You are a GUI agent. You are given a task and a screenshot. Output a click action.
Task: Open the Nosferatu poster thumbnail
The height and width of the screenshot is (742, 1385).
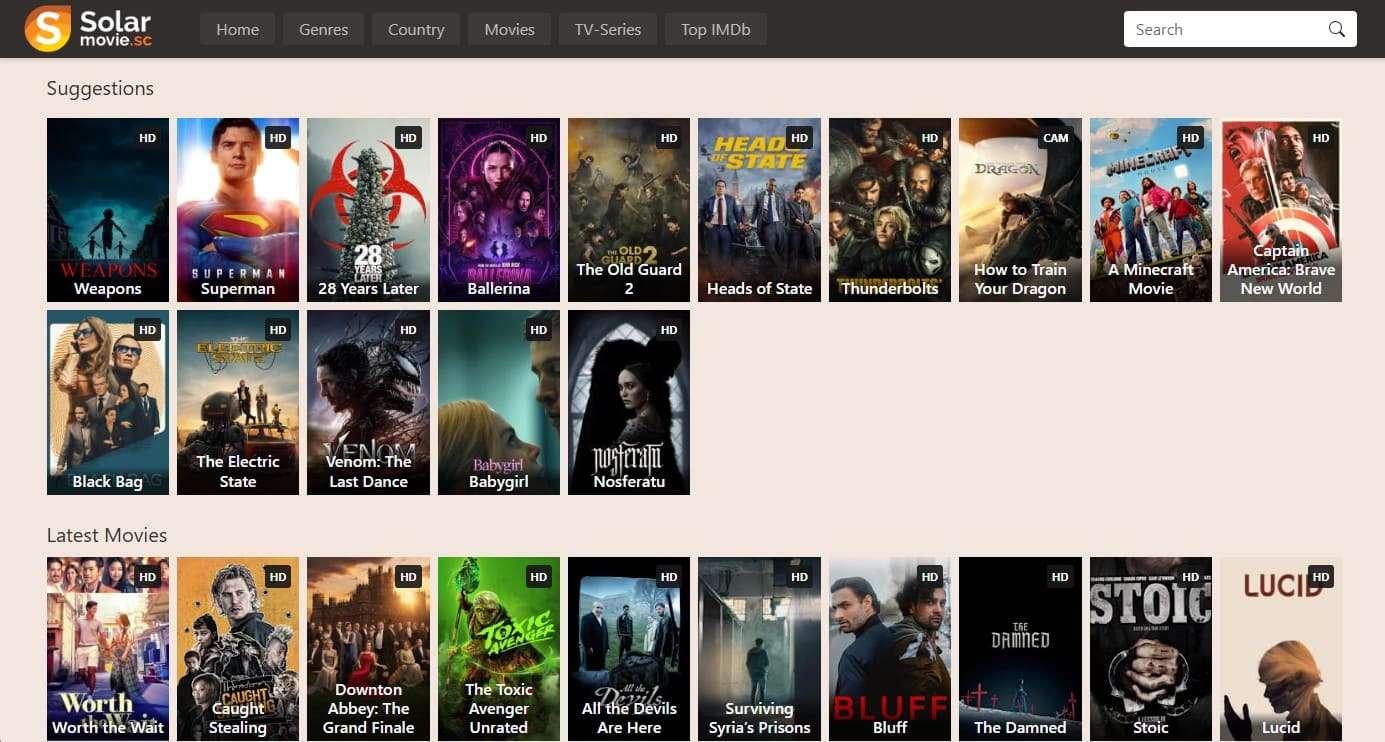click(x=629, y=402)
